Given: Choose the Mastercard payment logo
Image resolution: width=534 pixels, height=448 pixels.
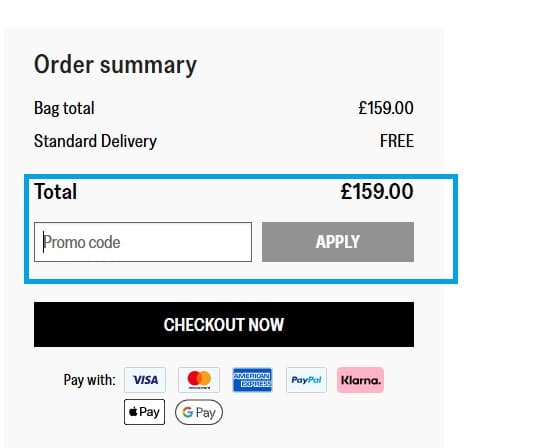Looking at the screenshot, I should [199, 380].
